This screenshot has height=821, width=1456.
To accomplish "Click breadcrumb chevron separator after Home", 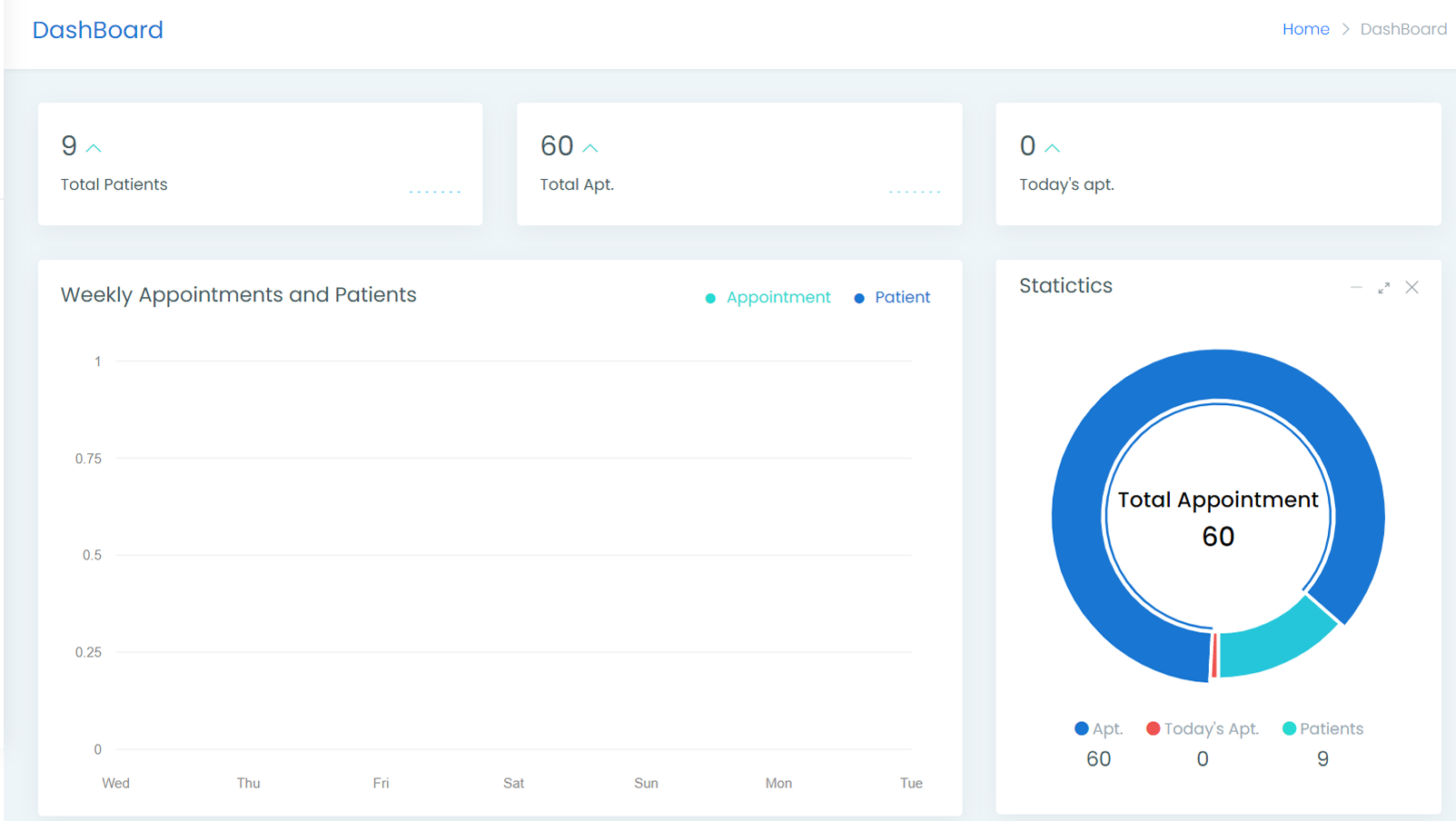I will 1345,29.
